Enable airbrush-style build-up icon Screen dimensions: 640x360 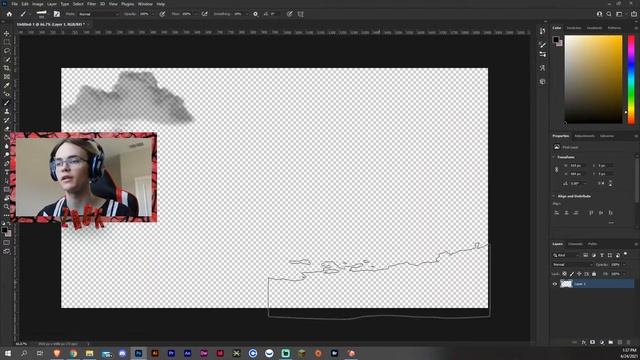[204, 14]
